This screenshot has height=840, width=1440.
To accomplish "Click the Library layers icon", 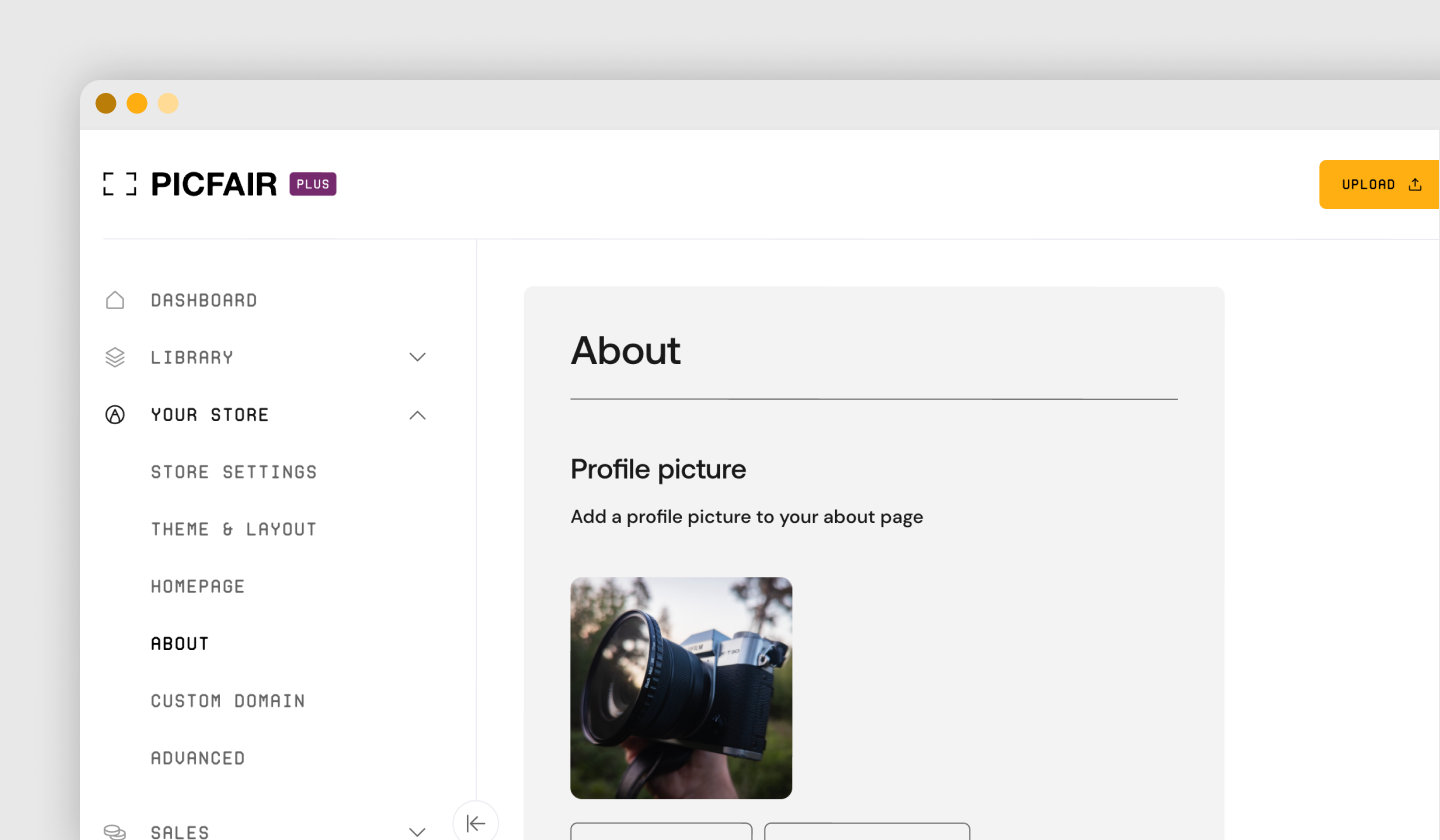I will [115, 357].
